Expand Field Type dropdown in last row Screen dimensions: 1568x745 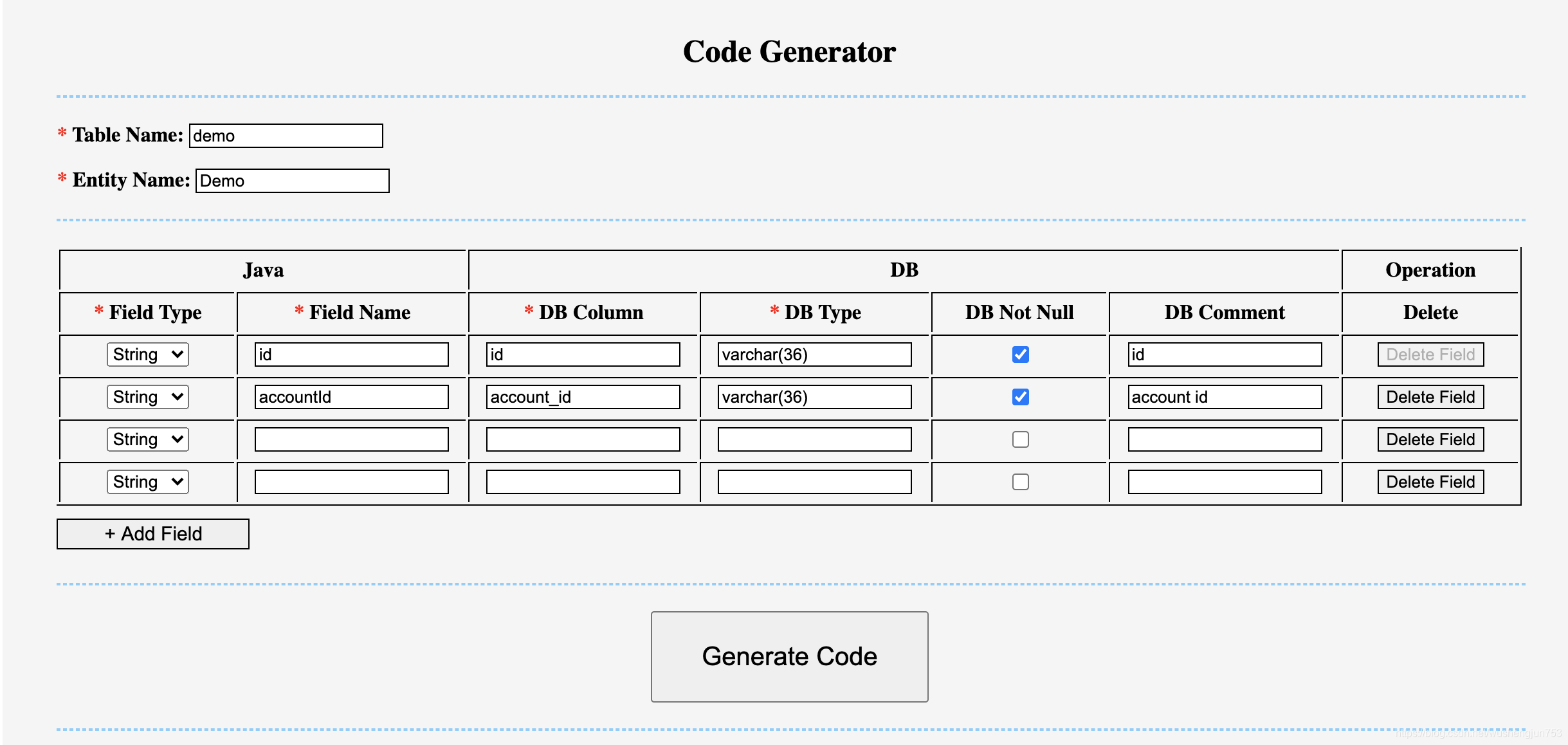pos(147,482)
